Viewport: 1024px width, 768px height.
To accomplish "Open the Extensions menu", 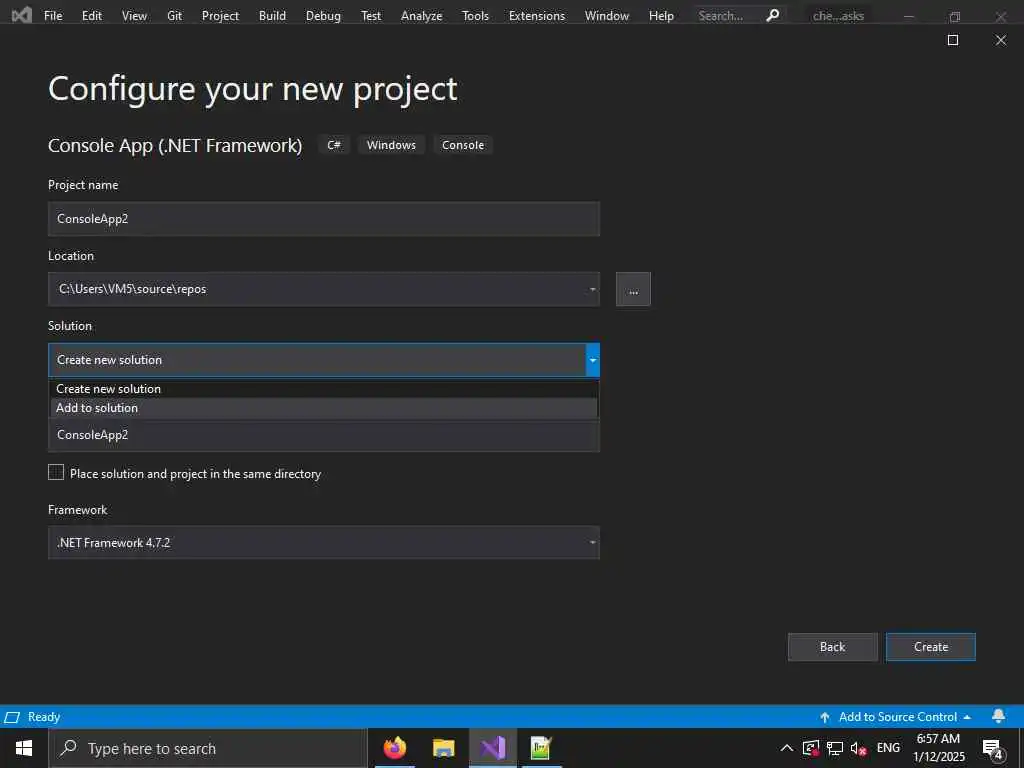I will tap(537, 16).
